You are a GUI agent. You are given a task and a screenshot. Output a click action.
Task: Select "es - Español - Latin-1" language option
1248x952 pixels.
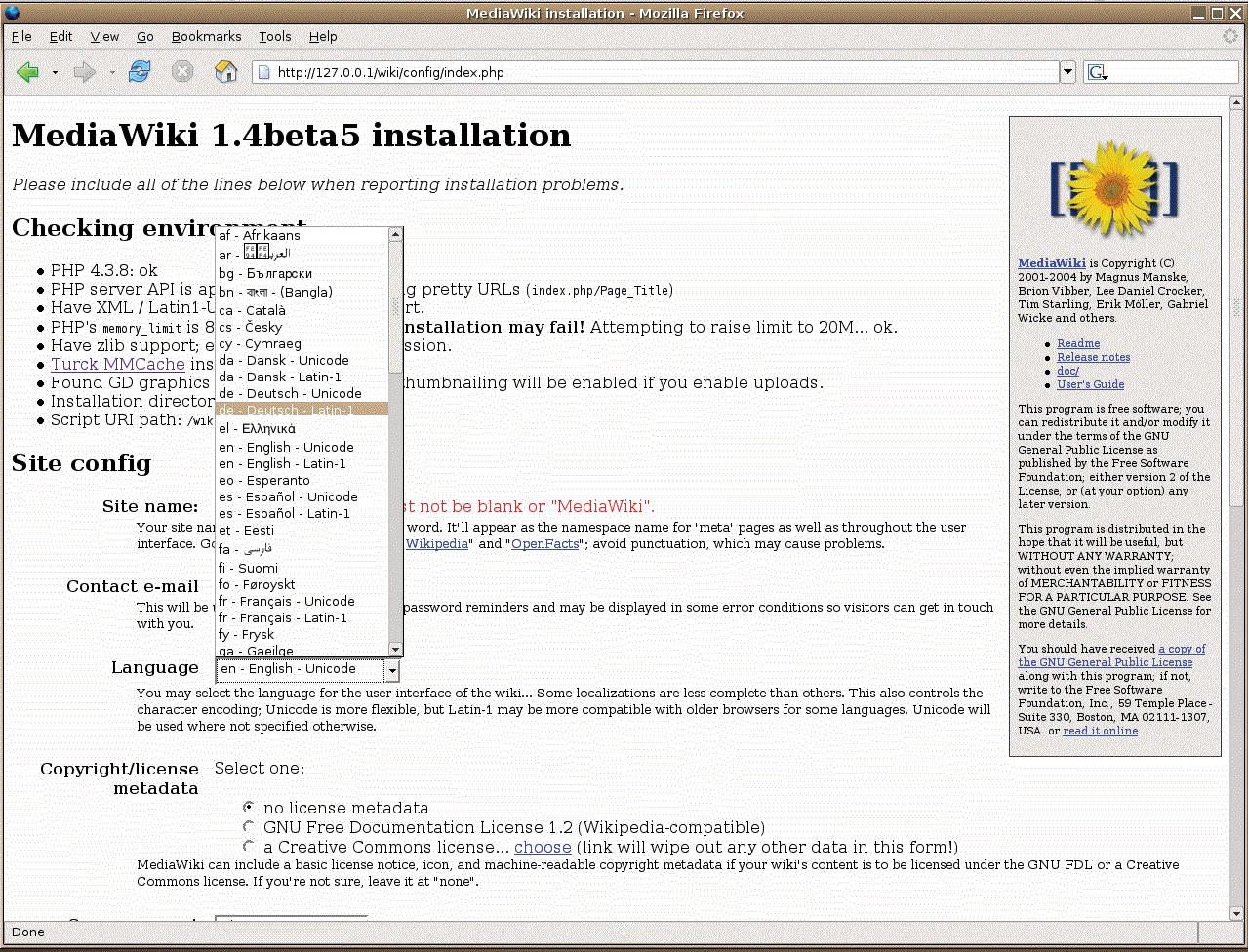(302, 514)
